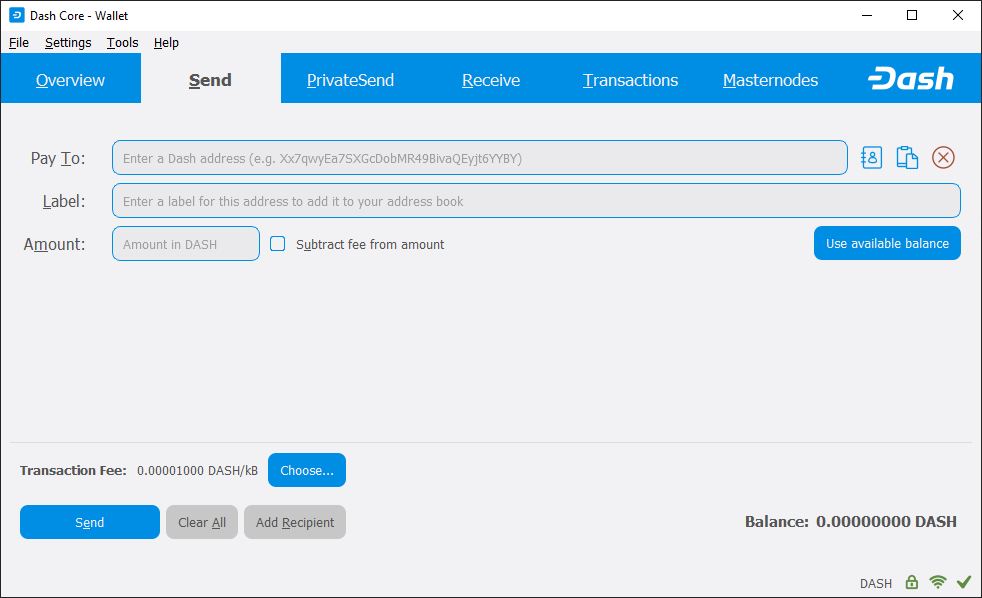982x598 pixels.
Task: Click the balance value 0.00000000 DASH
Action: 886,522
